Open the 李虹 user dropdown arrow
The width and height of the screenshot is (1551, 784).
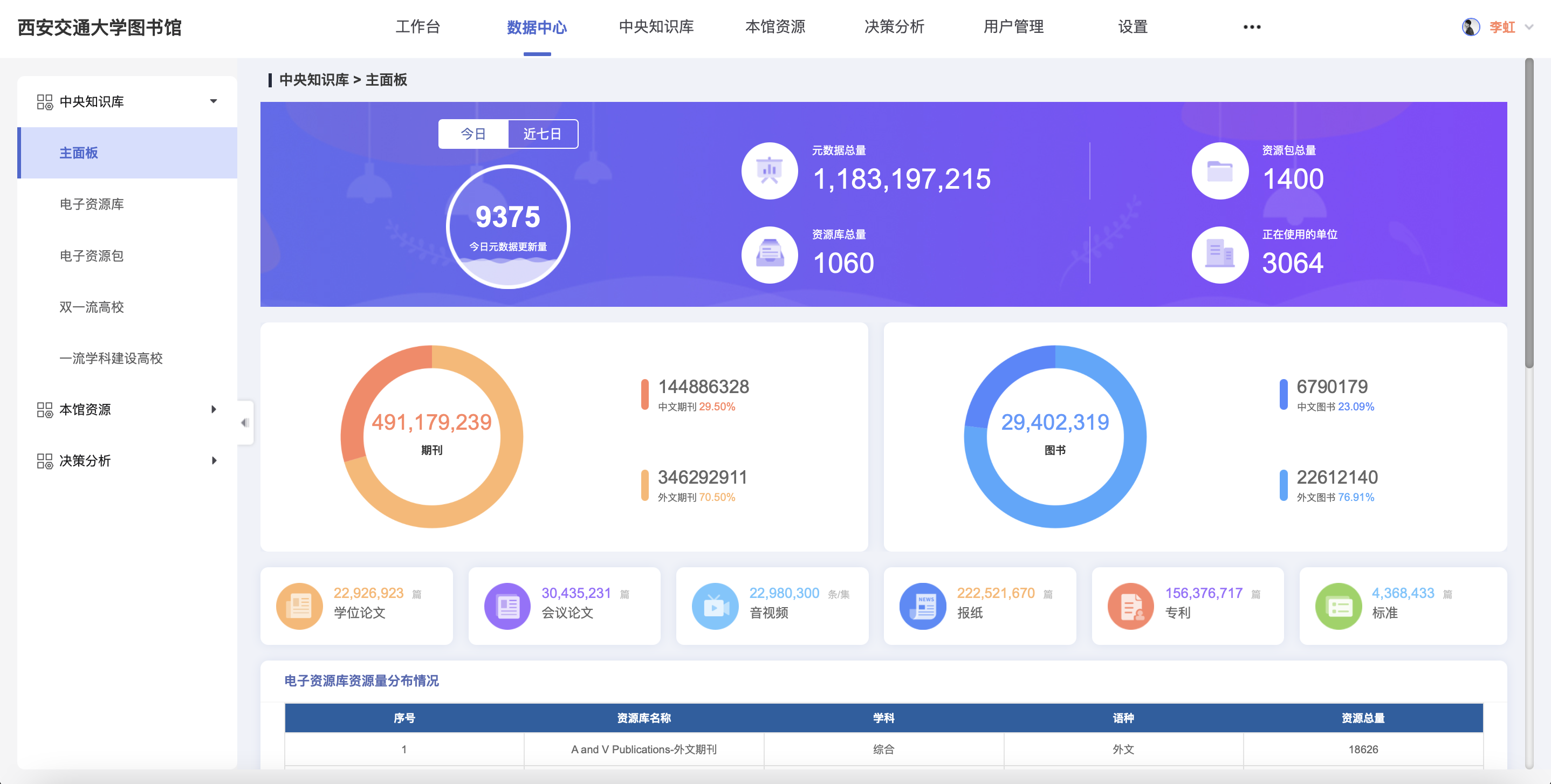pyautogui.click(x=1529, y=27)
